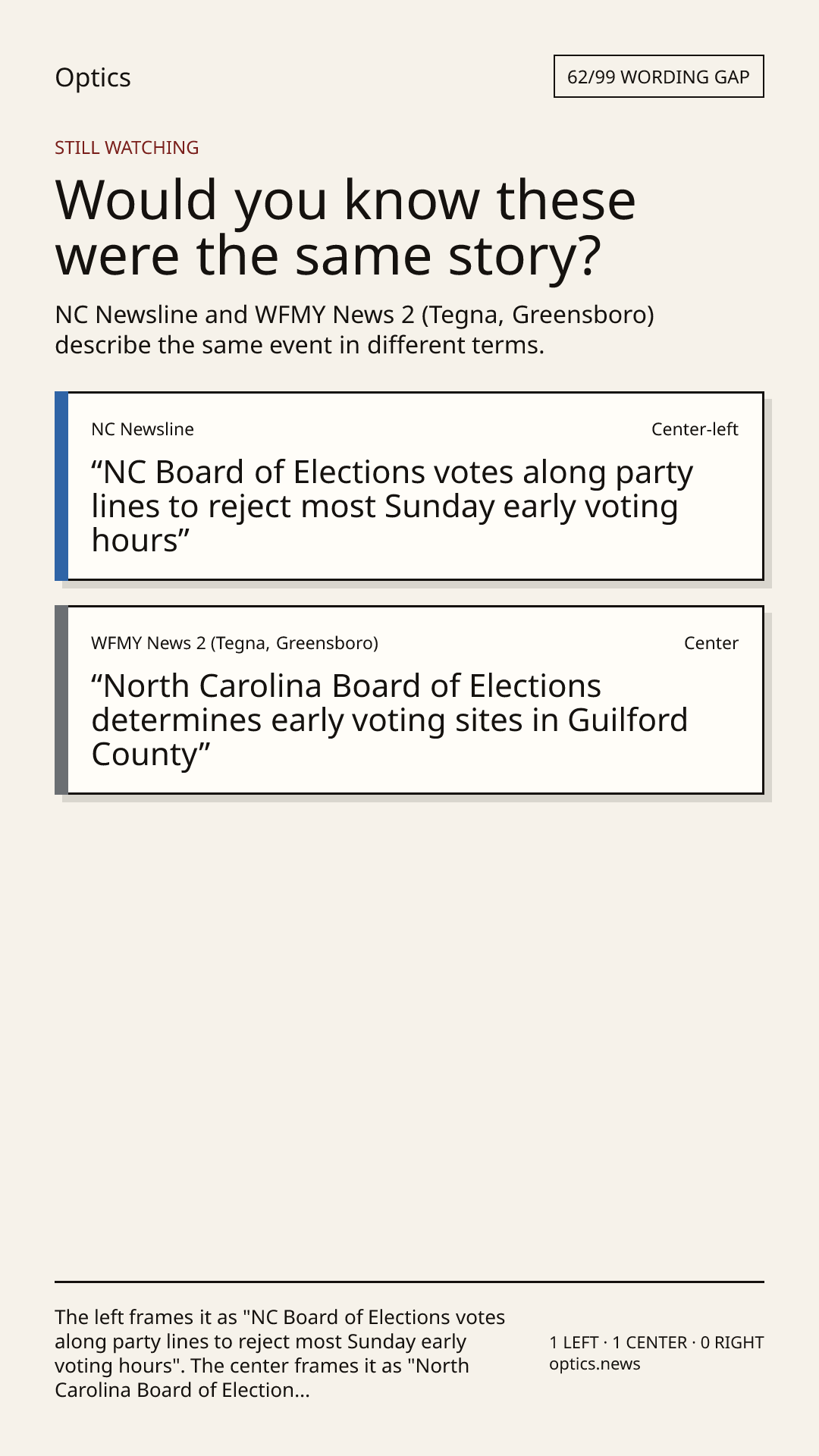Viewport: 819px width, 1456px height.
Task: Open the 'North Carolina Board of Elections determines' quote
Action: click(390, 720)
